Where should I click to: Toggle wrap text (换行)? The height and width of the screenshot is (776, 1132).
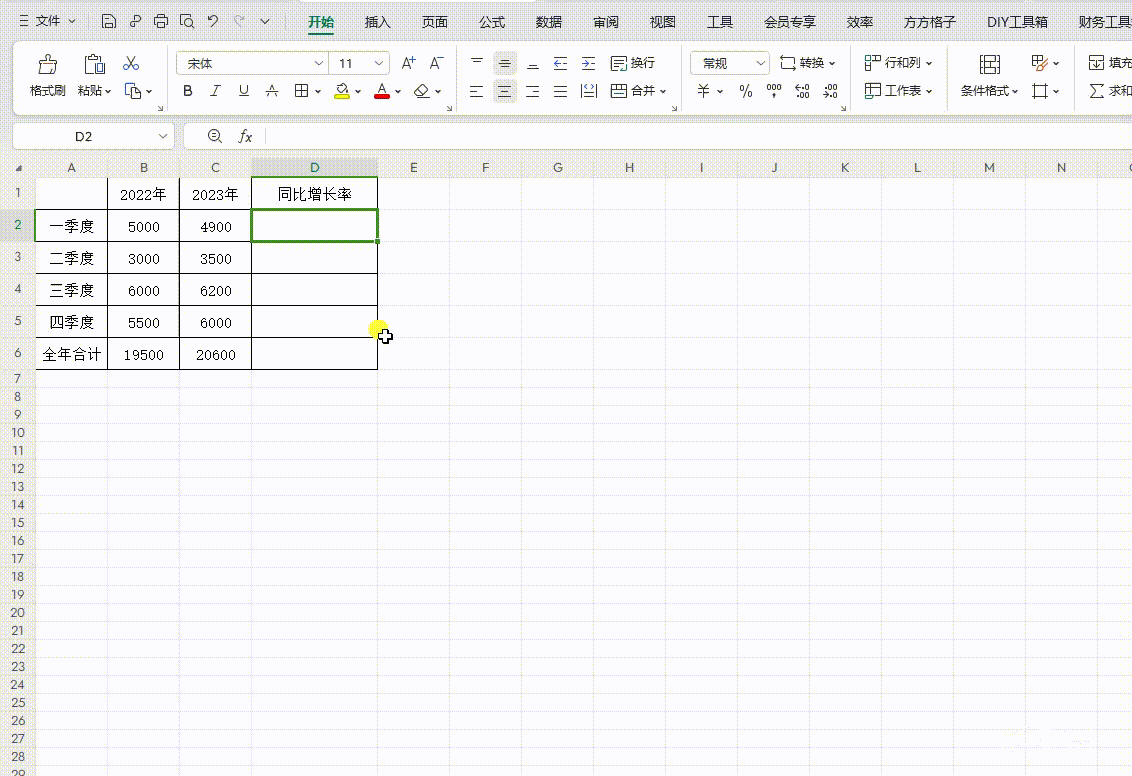click(632, 64)
